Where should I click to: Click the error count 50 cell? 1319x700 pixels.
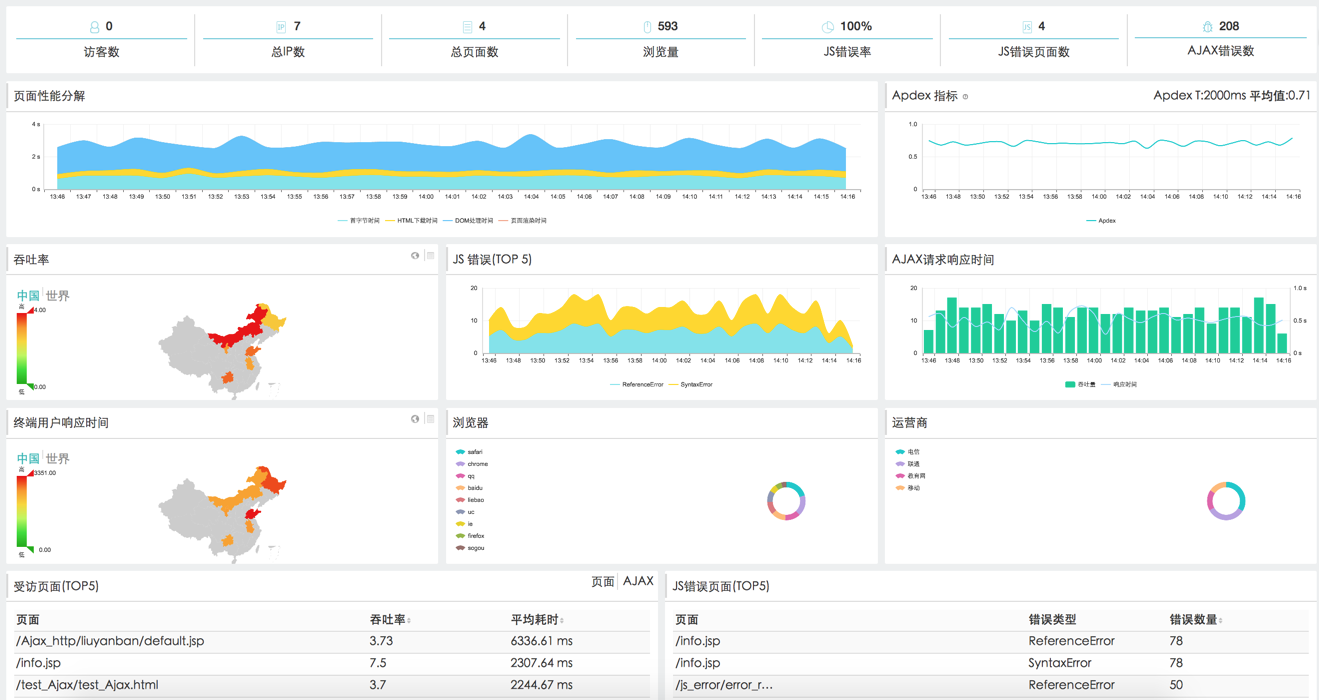pyautogui.click(x=1176, y=685)
